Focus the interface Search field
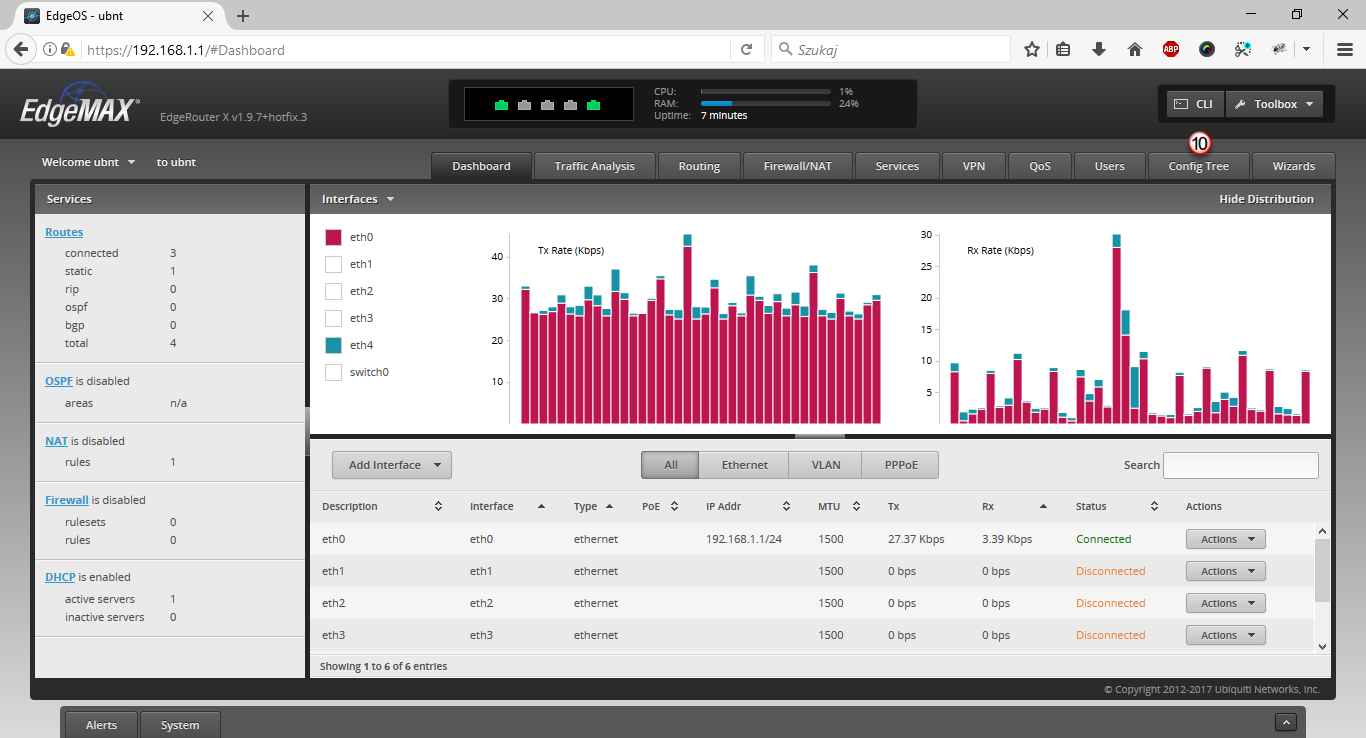This screenshot has height=738, width=1366. point(1241,465)
